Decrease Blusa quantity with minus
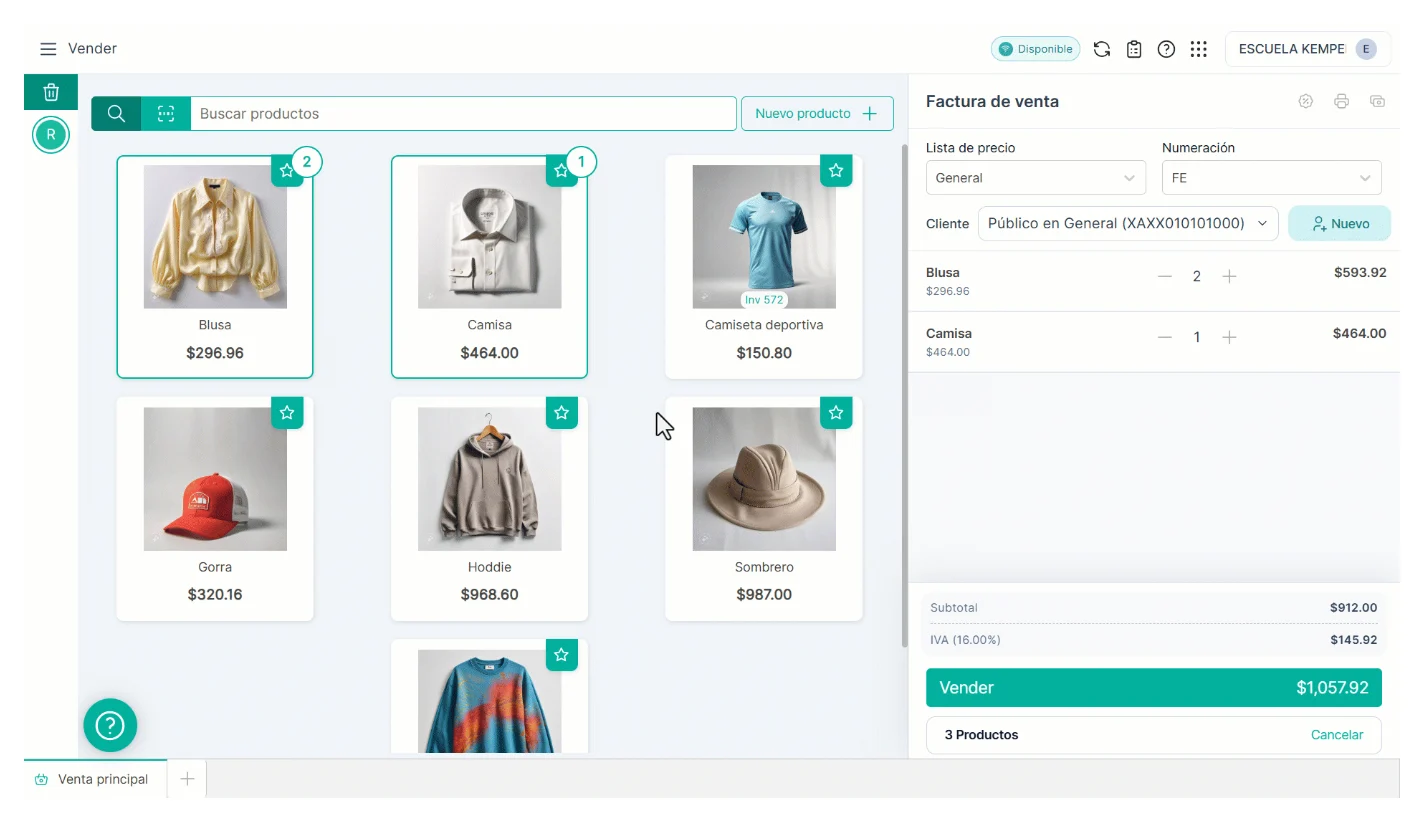This screenshot has height=822, width=1424. tap(1165, 276)
